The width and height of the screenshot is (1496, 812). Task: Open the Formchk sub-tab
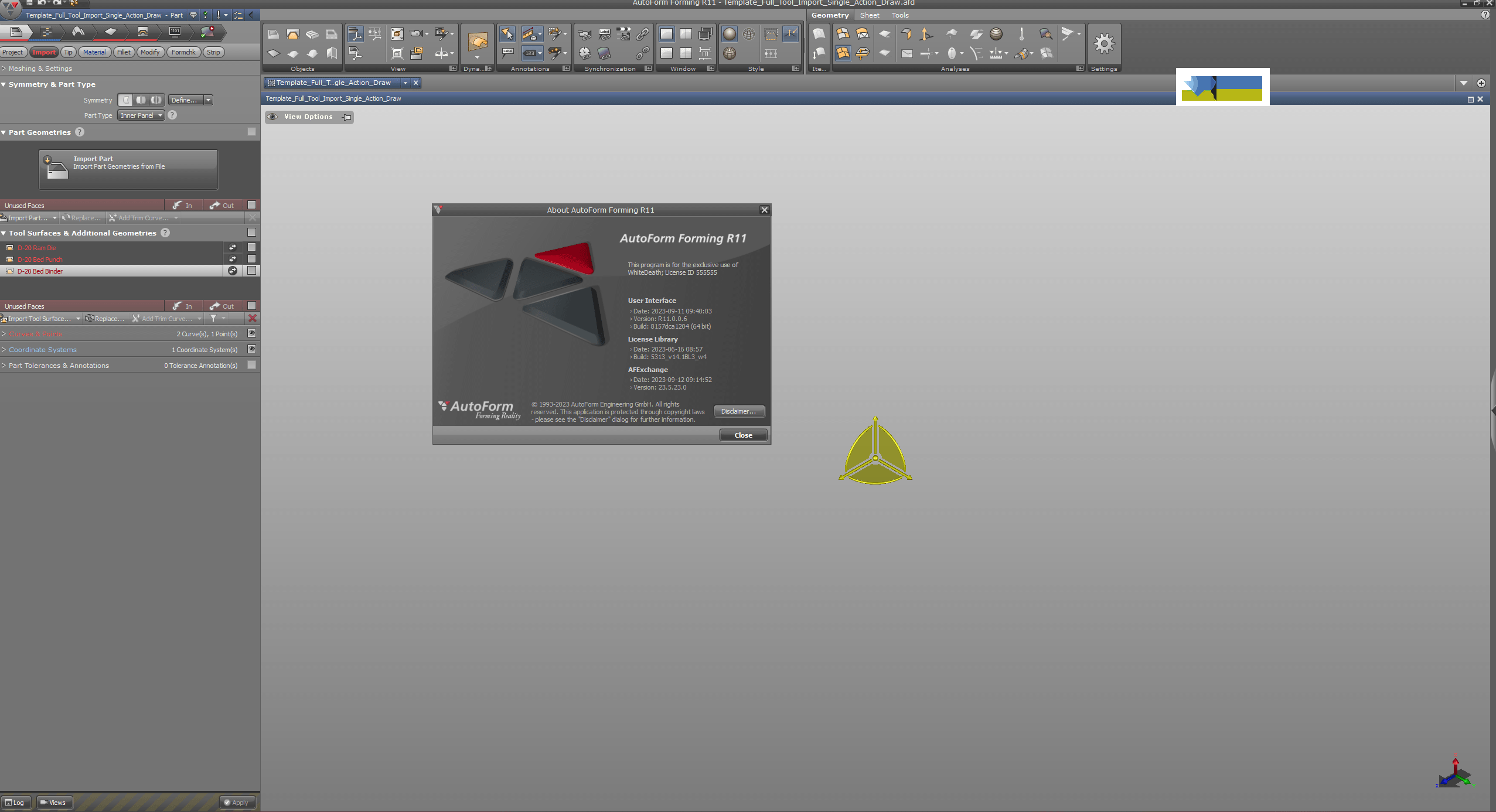click(x=183, y=52)
